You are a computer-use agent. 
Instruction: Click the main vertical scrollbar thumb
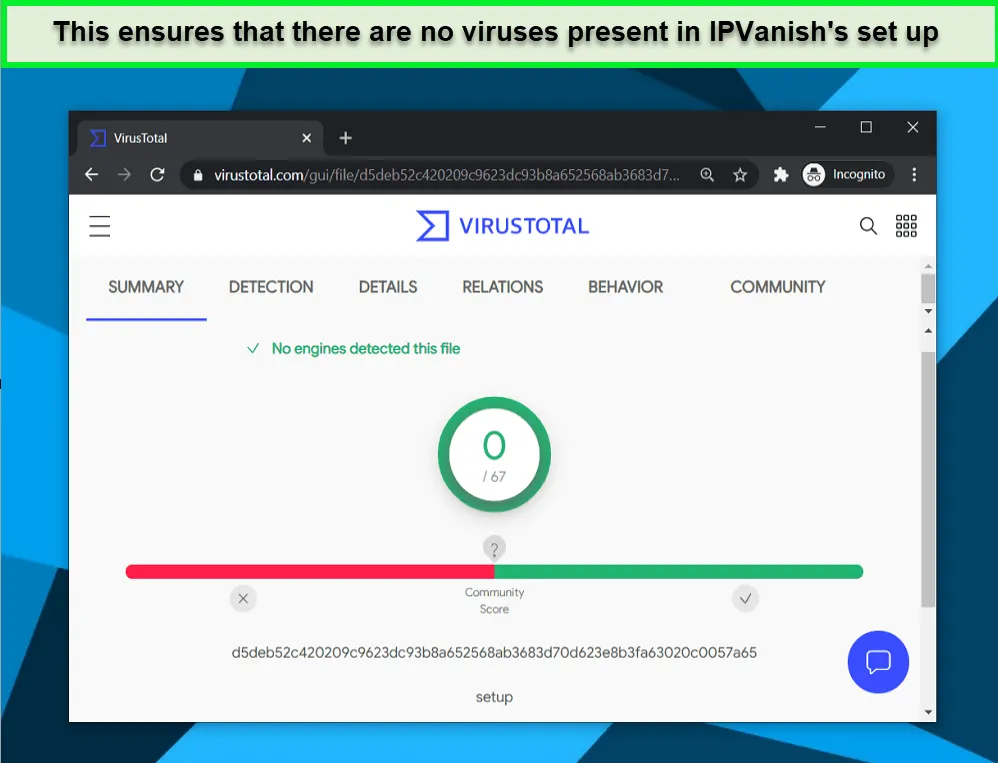[x=928, y=479]
